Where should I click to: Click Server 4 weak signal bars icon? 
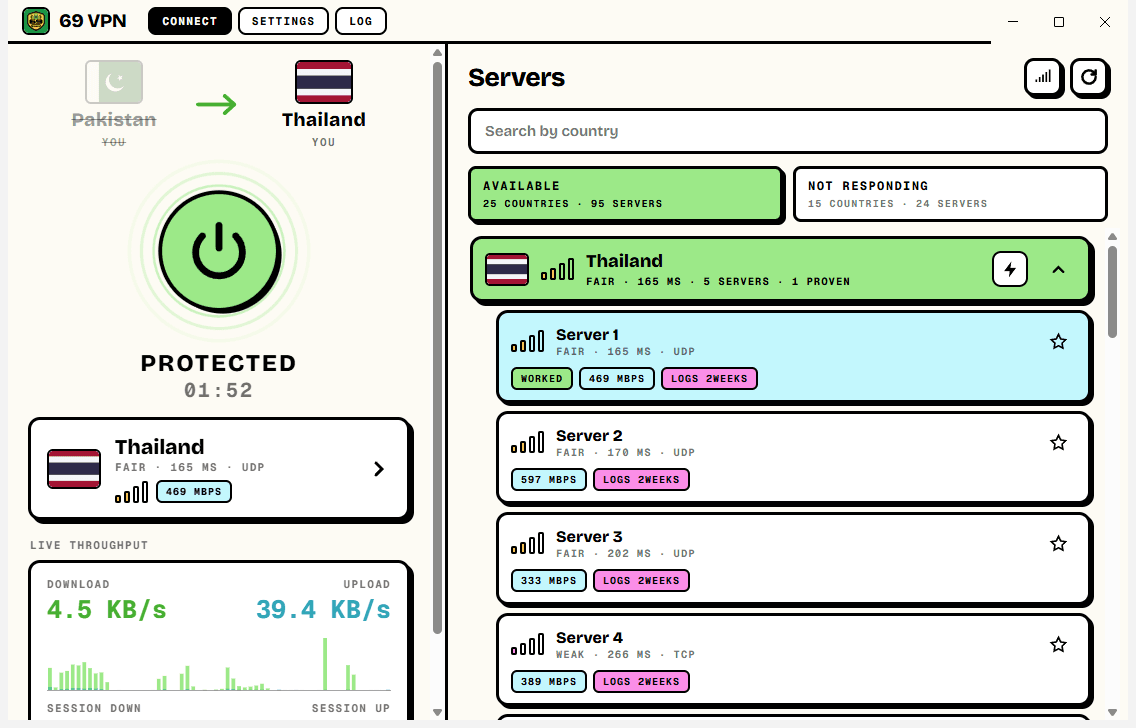[x=527, y=645]
